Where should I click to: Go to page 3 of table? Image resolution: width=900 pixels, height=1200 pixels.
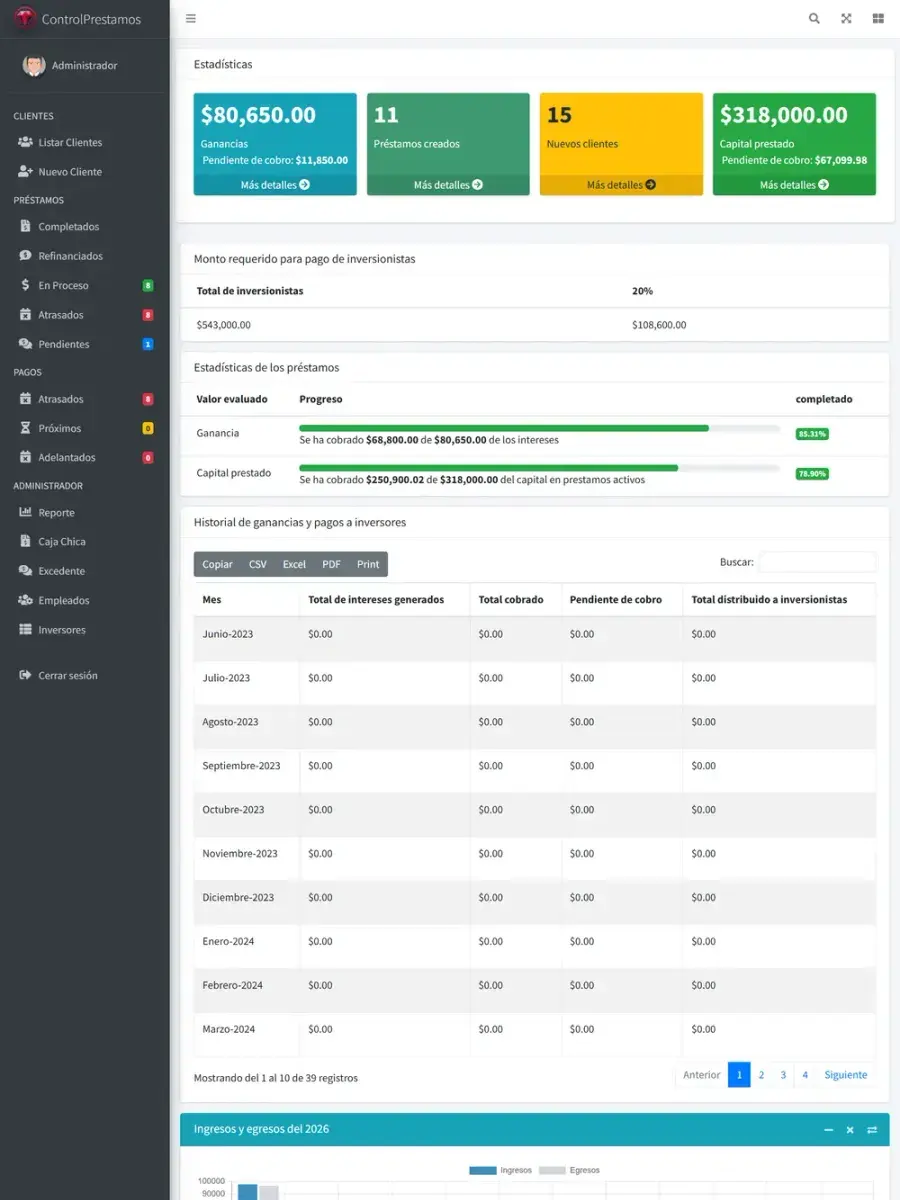[783, 1075]
